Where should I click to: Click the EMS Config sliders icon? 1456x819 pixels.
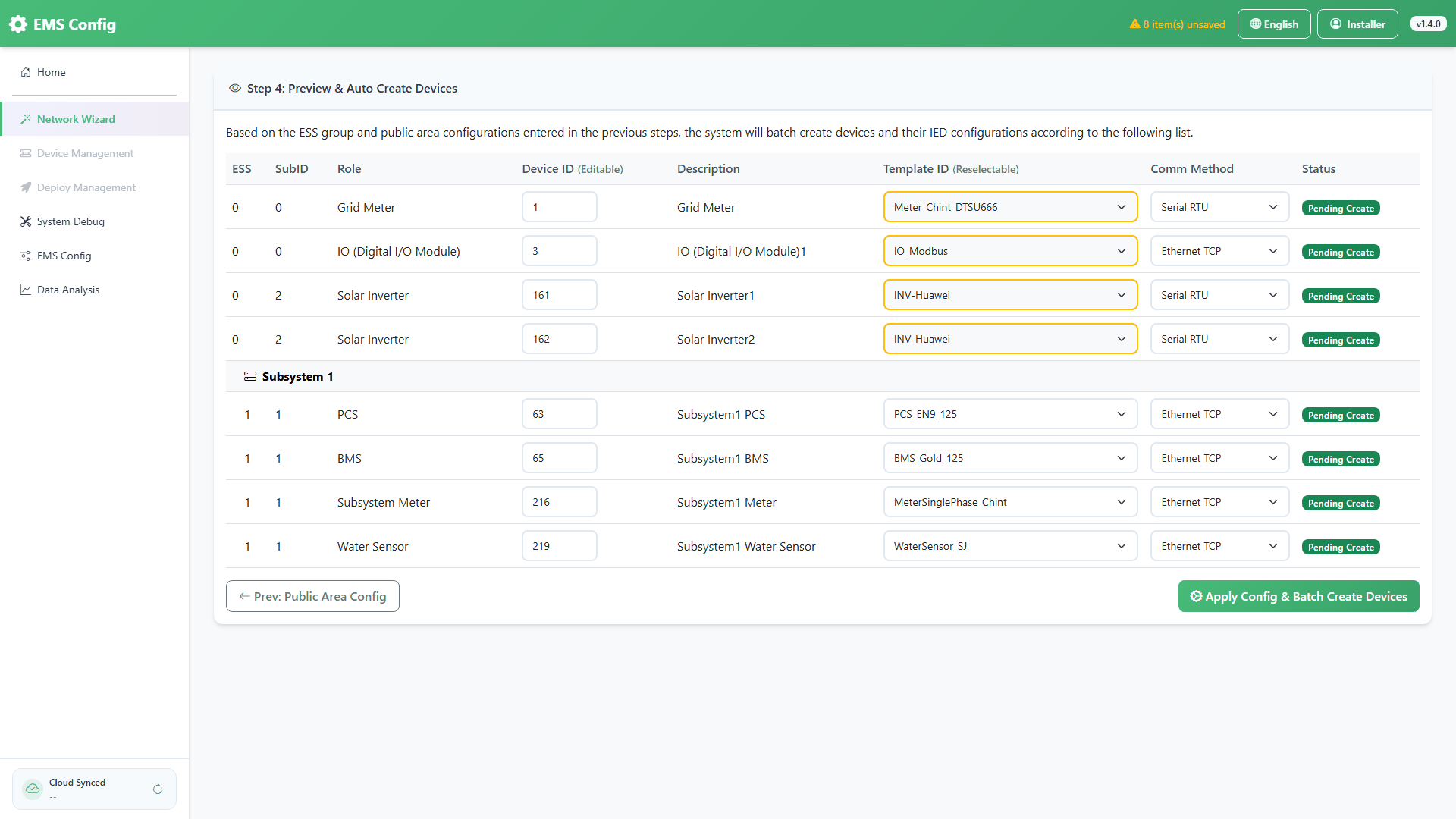(26, 256)
